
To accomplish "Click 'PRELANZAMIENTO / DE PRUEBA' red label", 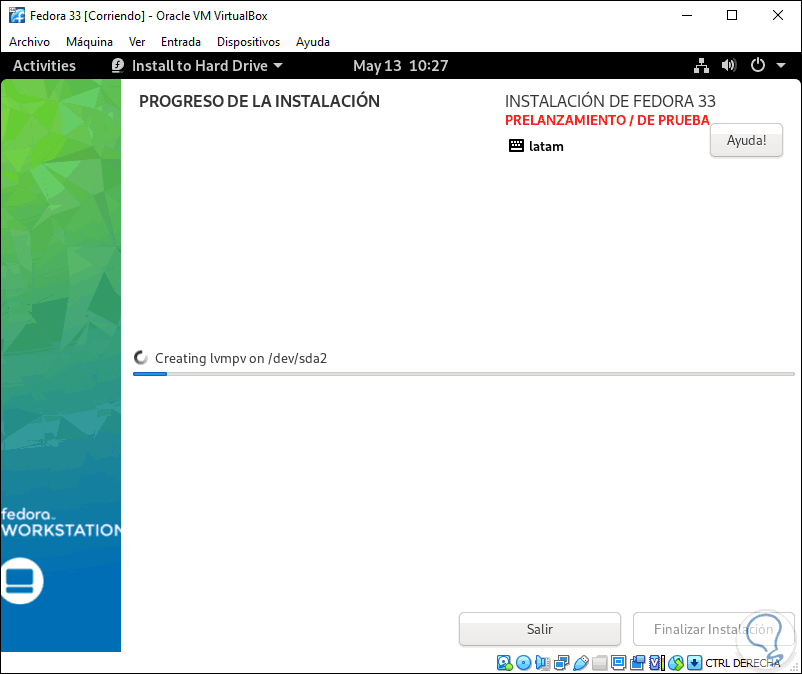I will click(x=607, y=120).
